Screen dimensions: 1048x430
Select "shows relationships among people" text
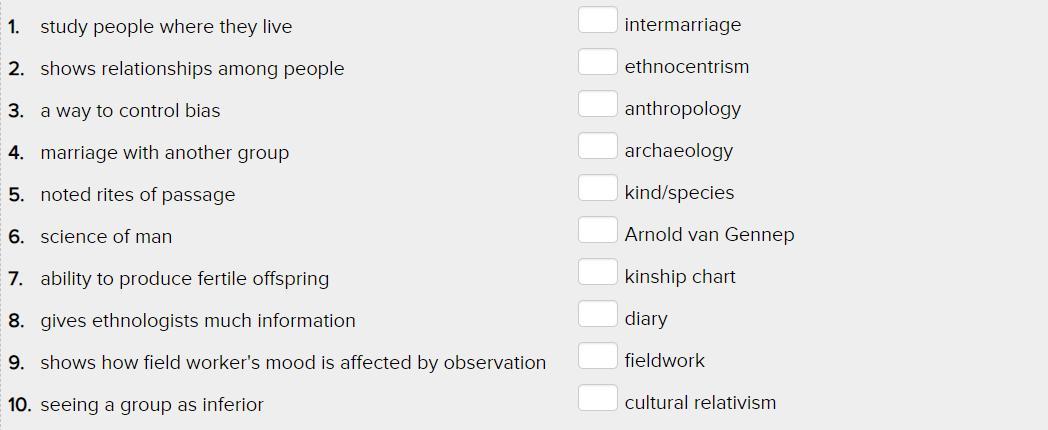tap(192, 69)
